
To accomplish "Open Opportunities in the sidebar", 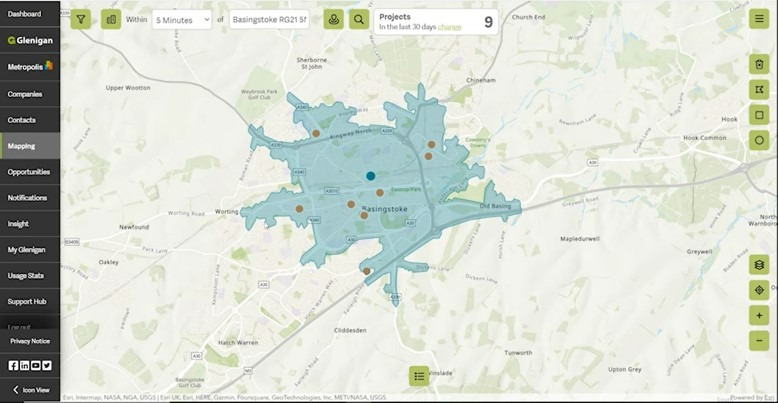I will coord(30,172).
